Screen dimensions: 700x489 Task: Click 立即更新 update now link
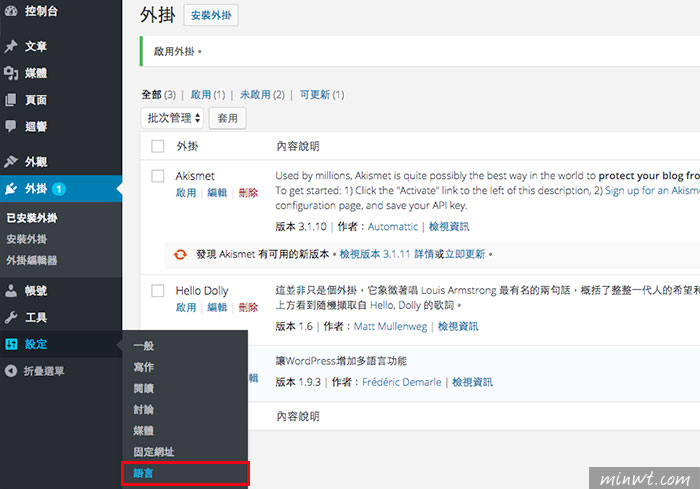[x=465, y=254]
